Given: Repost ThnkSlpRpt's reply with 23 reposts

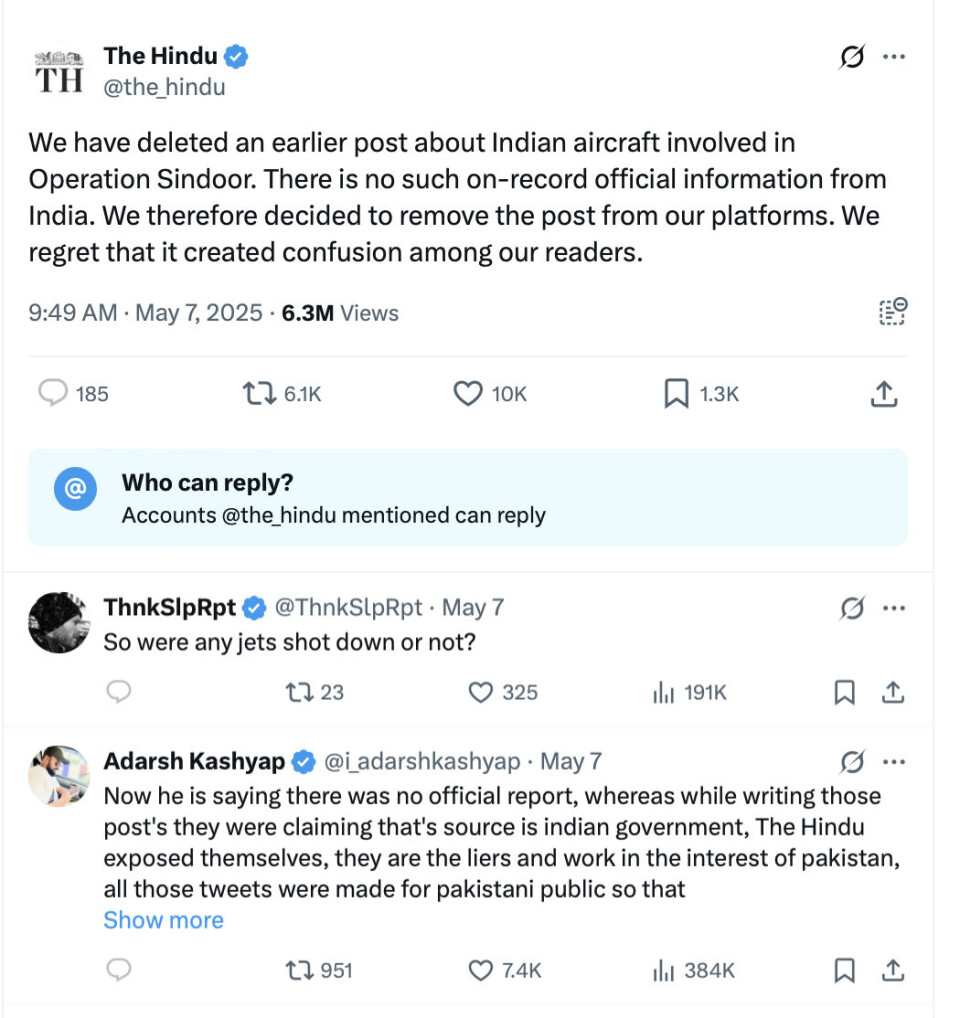Looking at the screenshot, I should 298,692.
